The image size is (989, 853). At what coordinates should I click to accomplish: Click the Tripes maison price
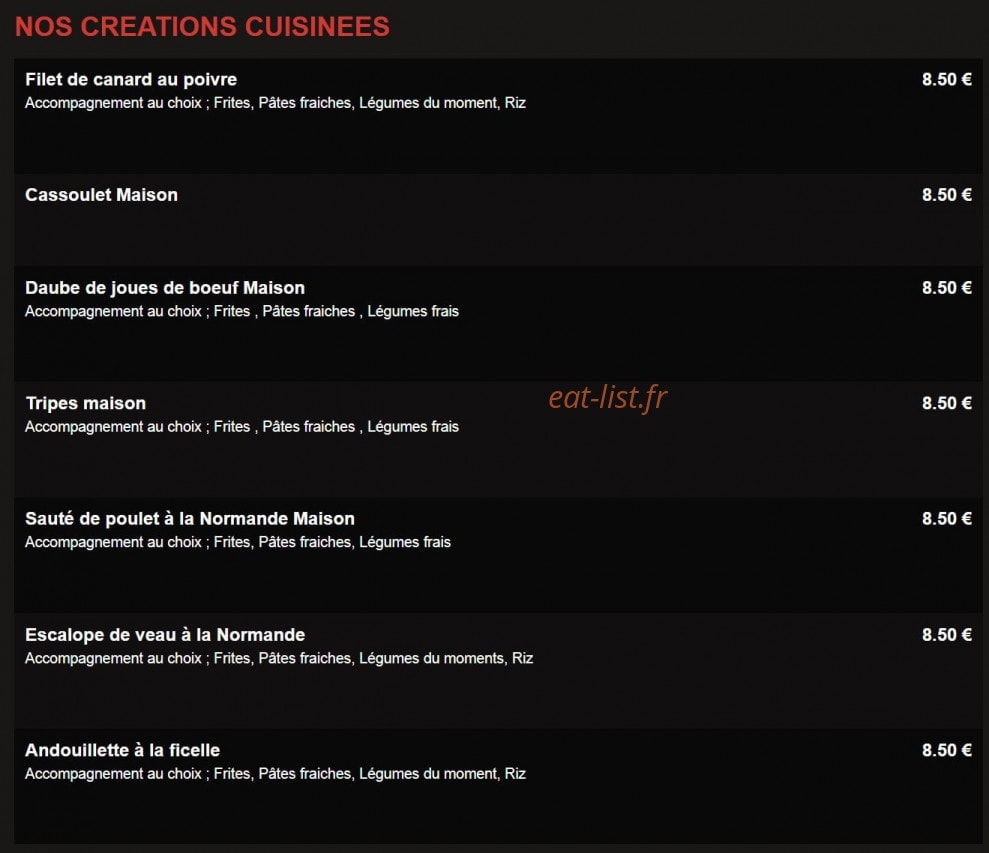point(947,403)
